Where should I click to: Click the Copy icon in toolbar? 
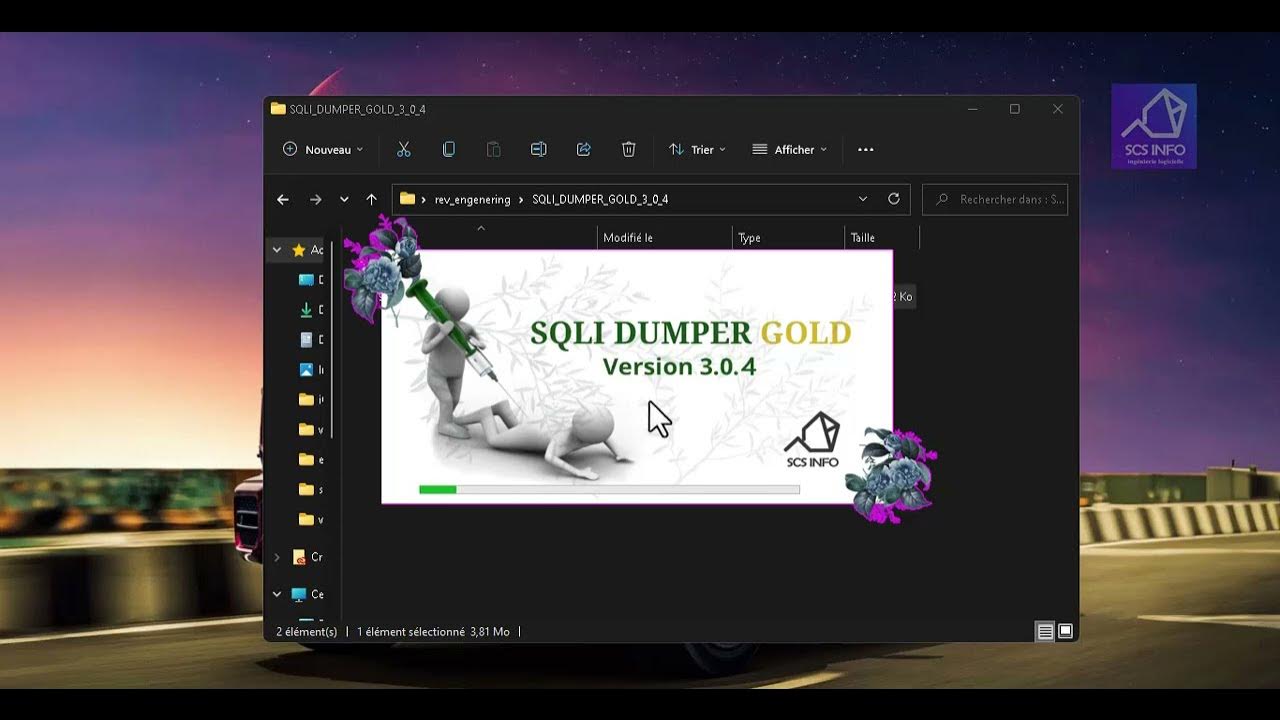tap(449, 149)
